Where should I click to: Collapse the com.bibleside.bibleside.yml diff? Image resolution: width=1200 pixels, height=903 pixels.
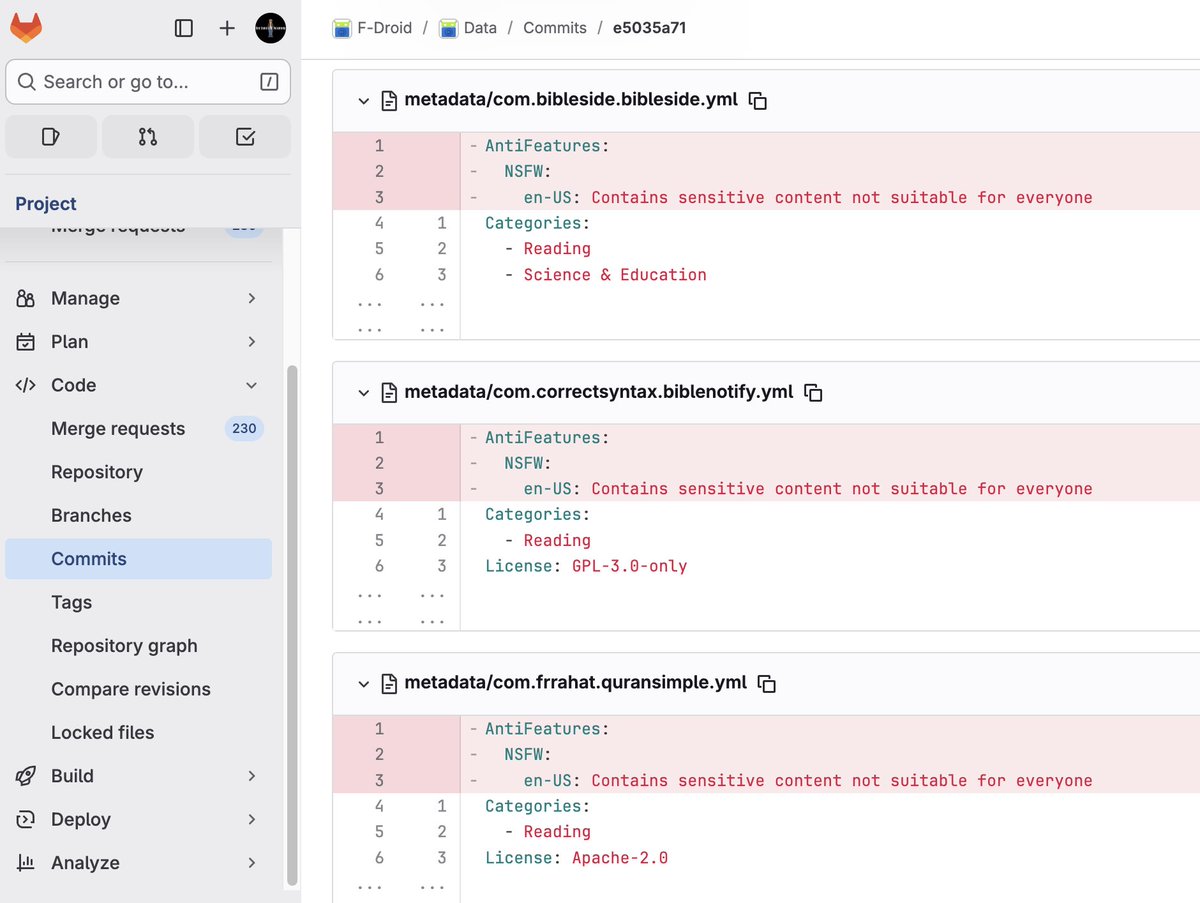[364, 100]
